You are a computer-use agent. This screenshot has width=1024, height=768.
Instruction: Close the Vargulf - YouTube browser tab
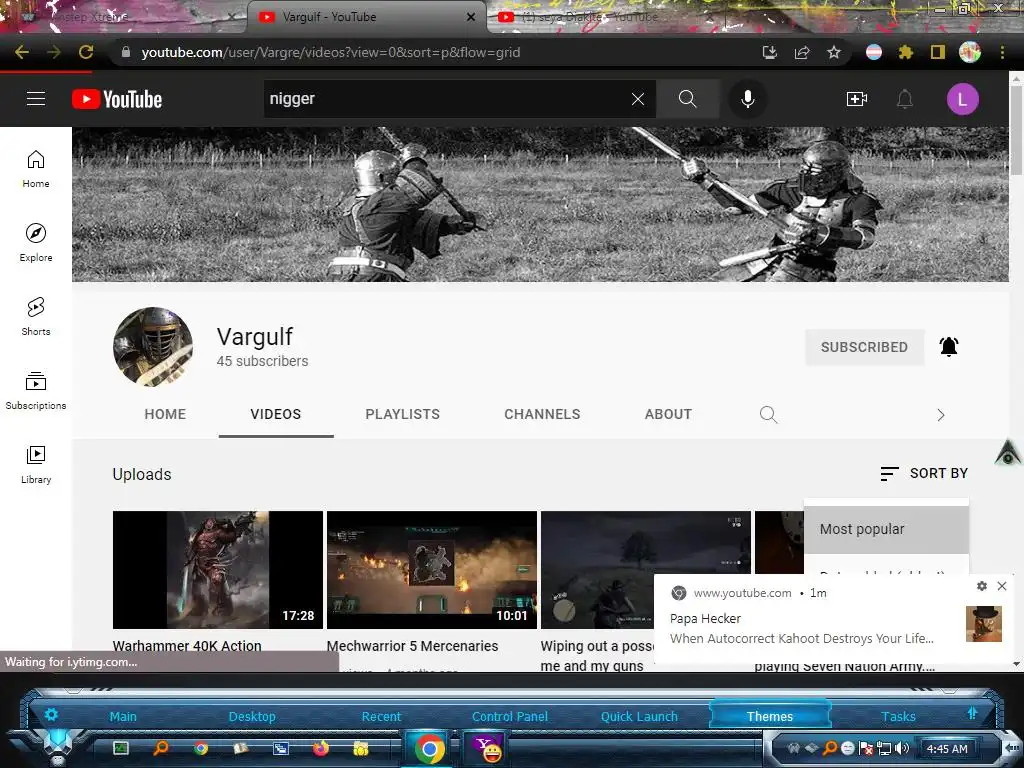[x=471, y=17]
